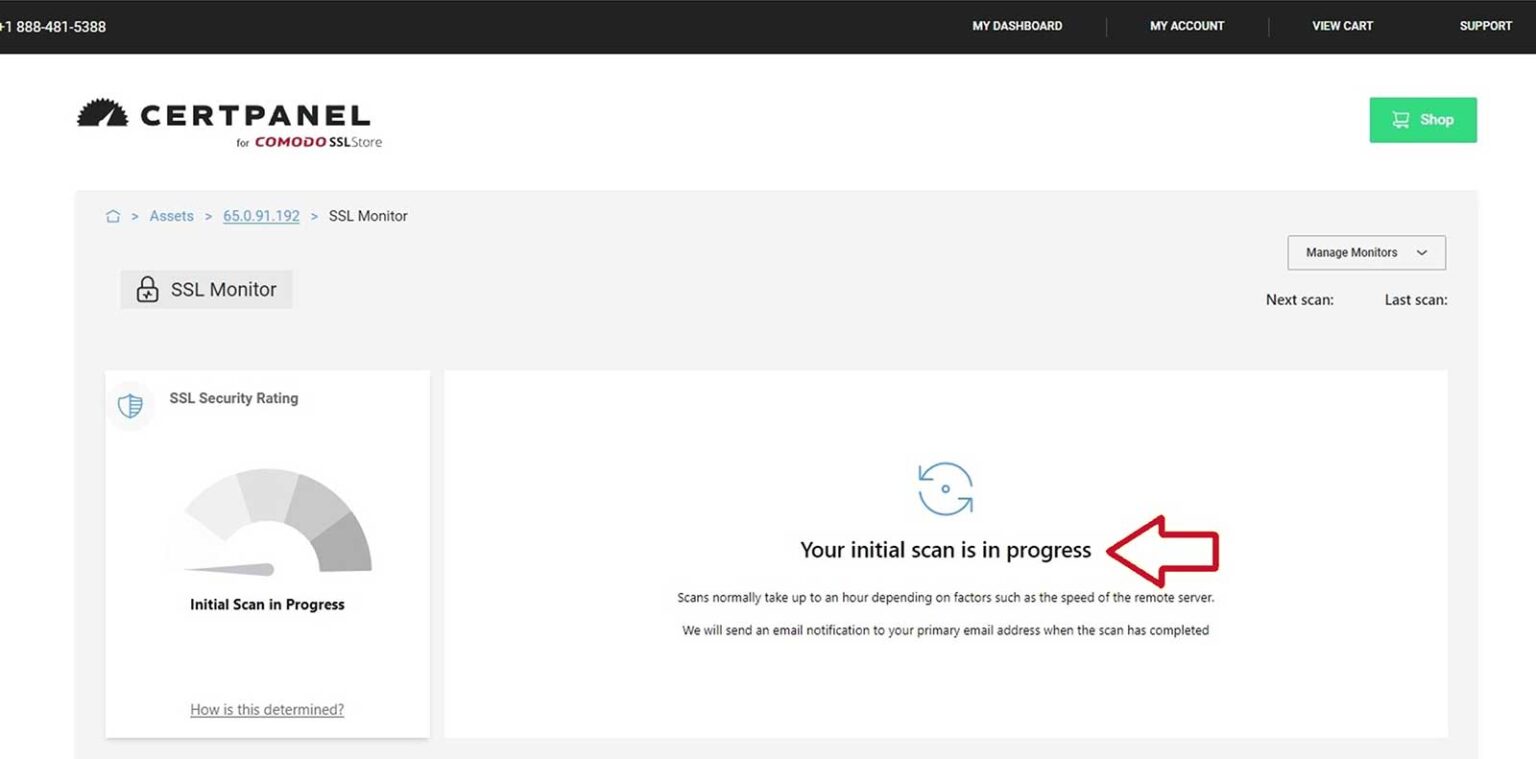Click the refresh scan icon above the progress message
This screenshot has height=759, width=1536.
(945, 489)
